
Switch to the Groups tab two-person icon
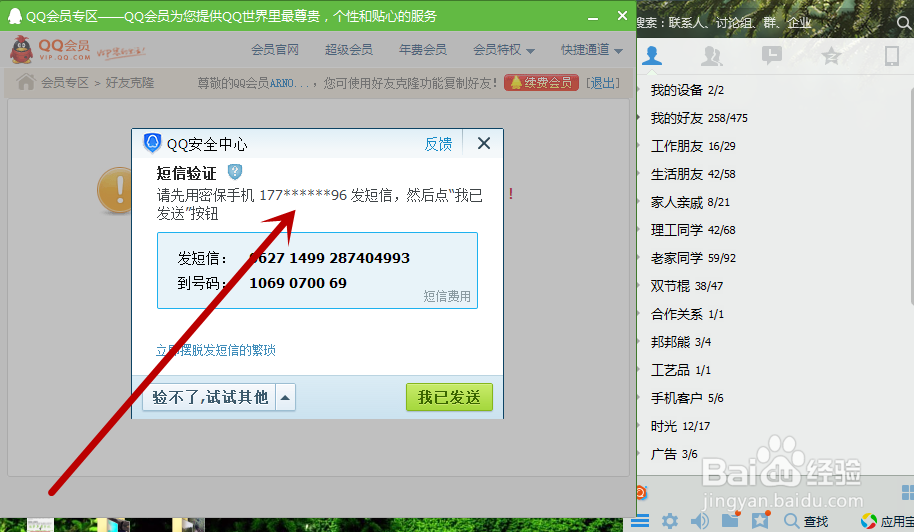pyautogui.click(x=711, y=56)
